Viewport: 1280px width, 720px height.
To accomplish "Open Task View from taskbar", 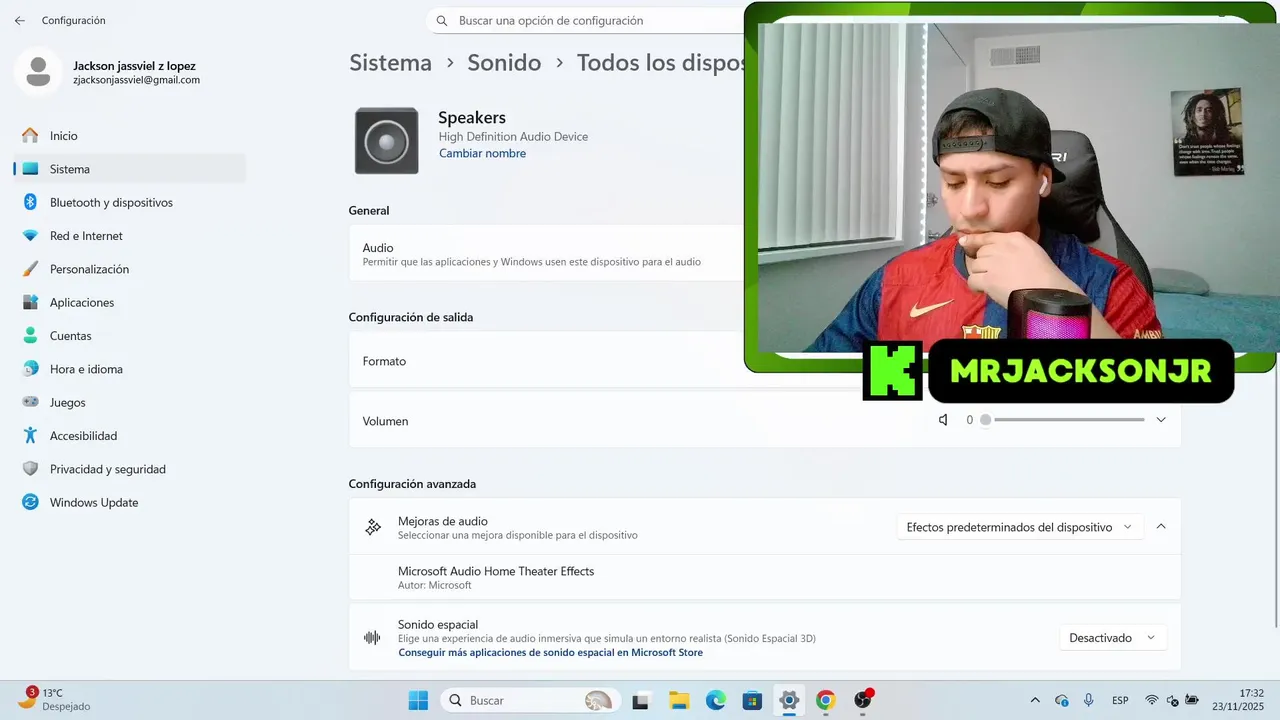I will coord(641,700).
